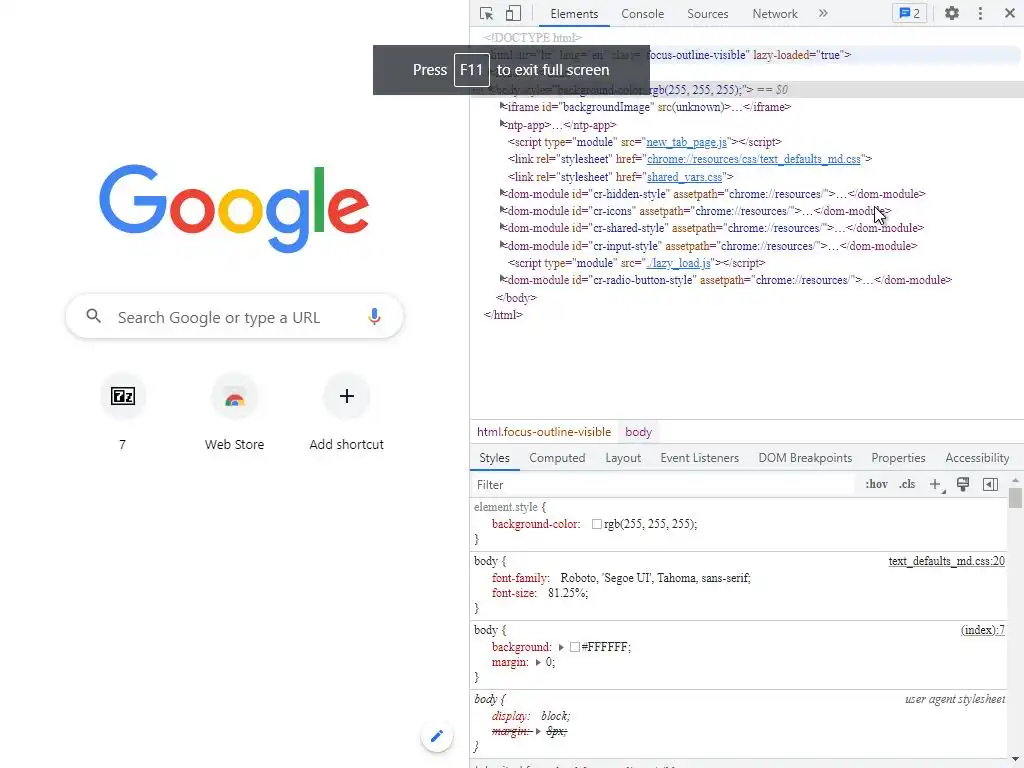Screen dimensions: 1024x768
Task: Open the text_defaults_md.css href link
Action: click(x=754, y=159)
